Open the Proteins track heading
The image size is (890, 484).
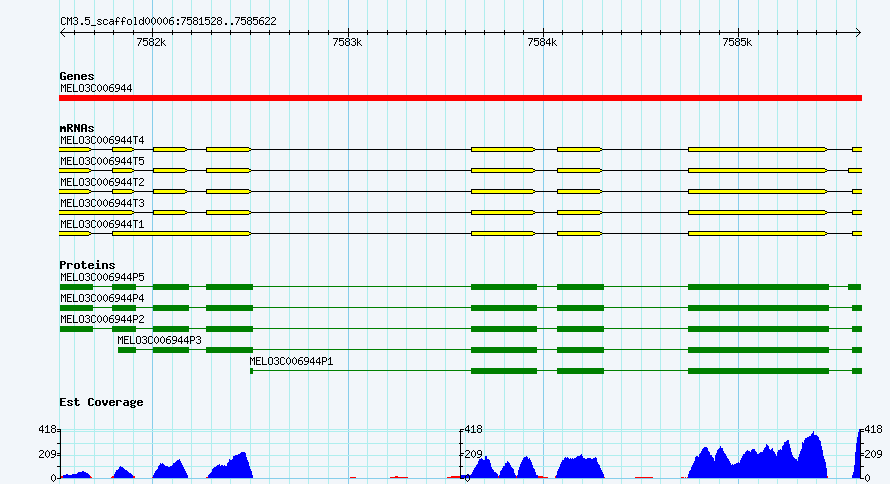point(87,265)
